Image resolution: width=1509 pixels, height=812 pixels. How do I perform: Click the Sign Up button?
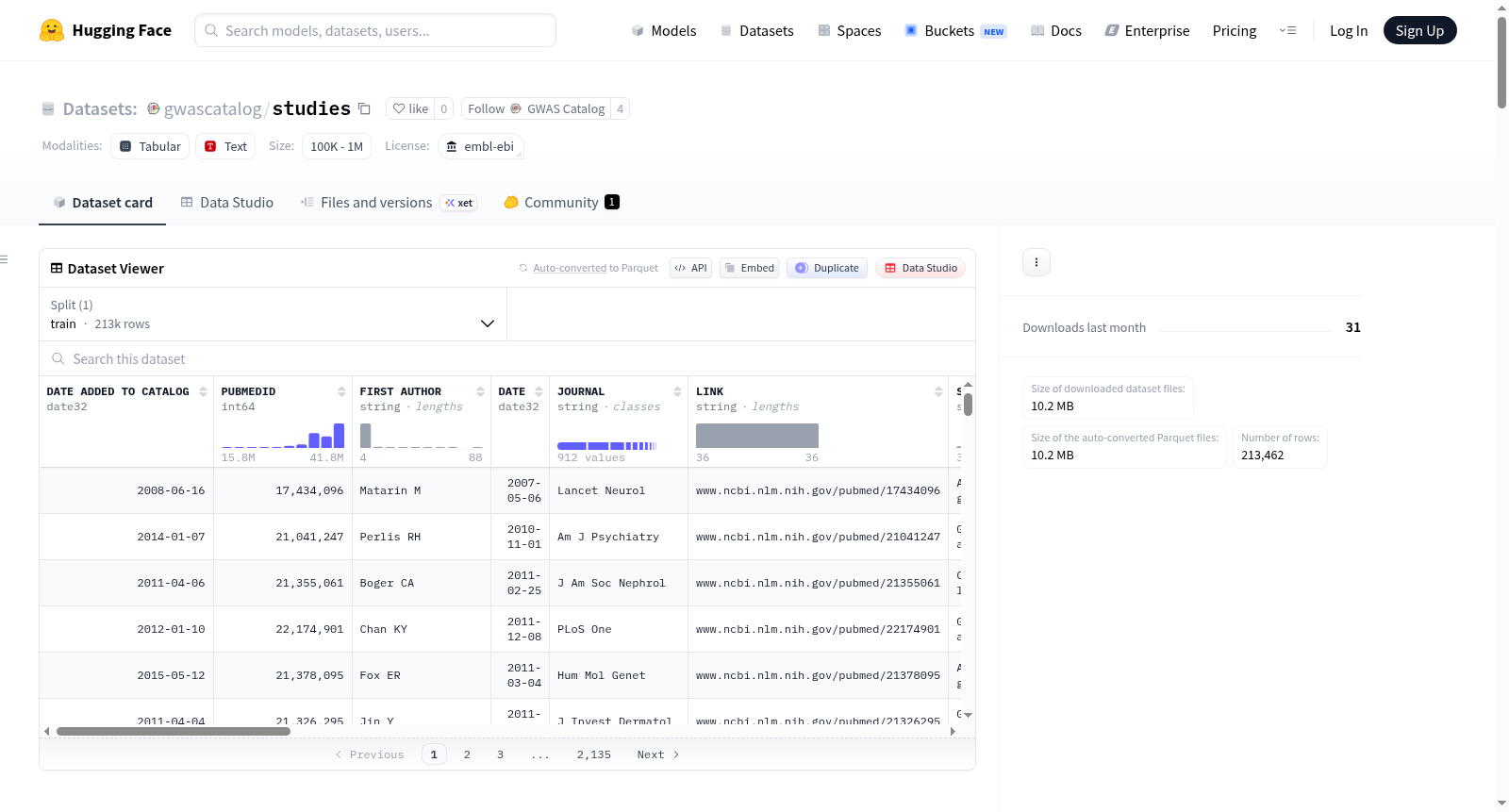pos(1419,30)
